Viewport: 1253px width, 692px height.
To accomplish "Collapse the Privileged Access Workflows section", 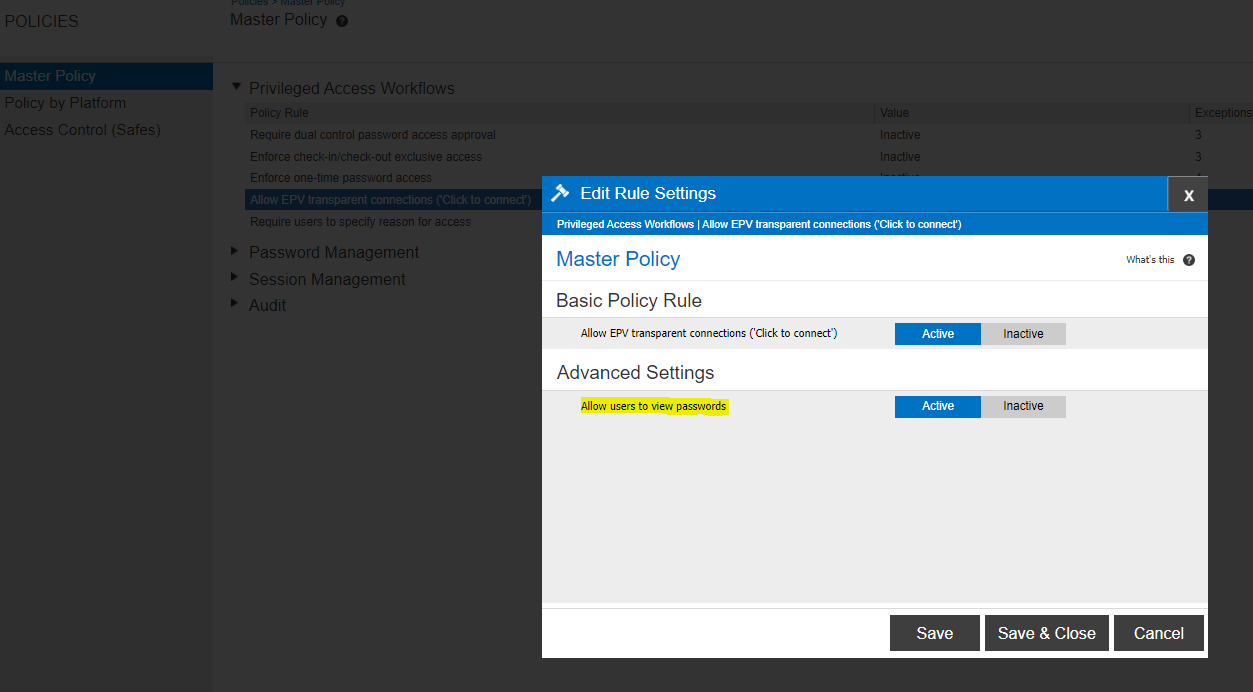I will click(237, 88).
